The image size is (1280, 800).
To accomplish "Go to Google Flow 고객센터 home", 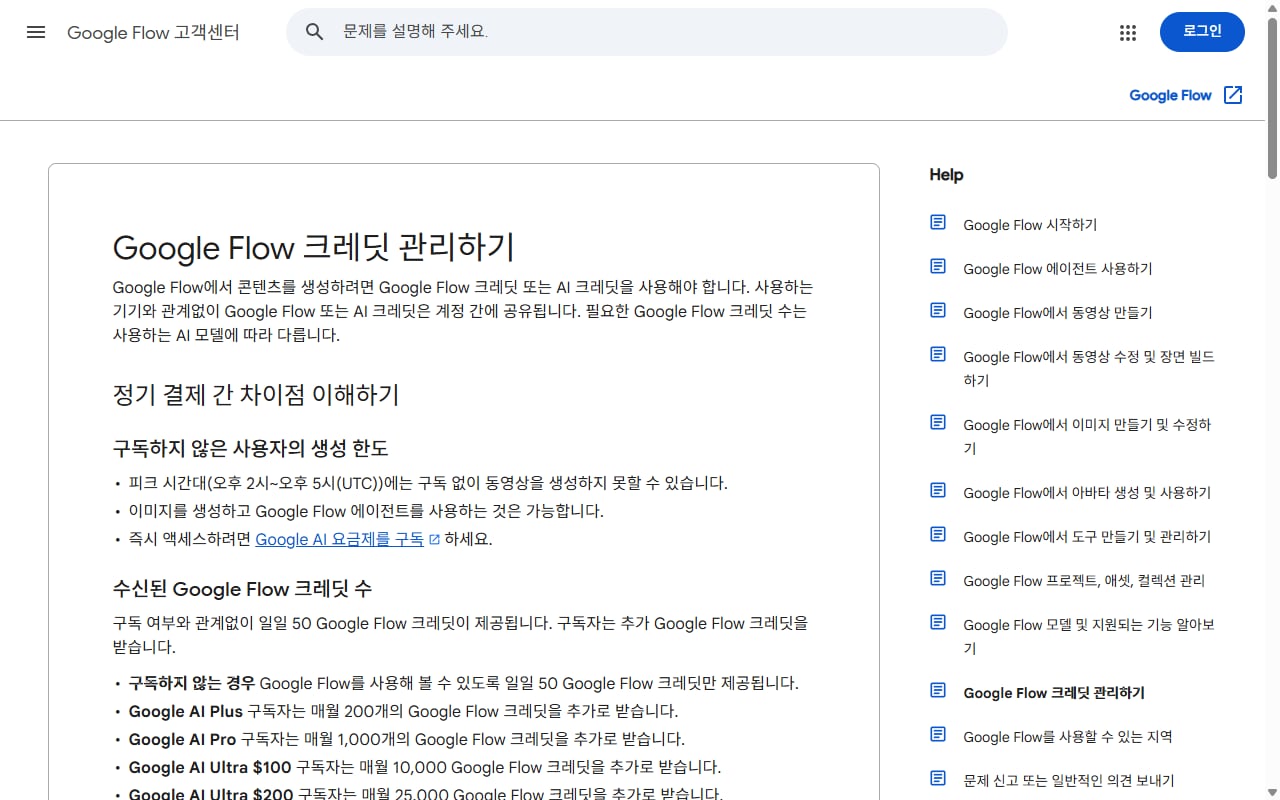I will 153,32.
